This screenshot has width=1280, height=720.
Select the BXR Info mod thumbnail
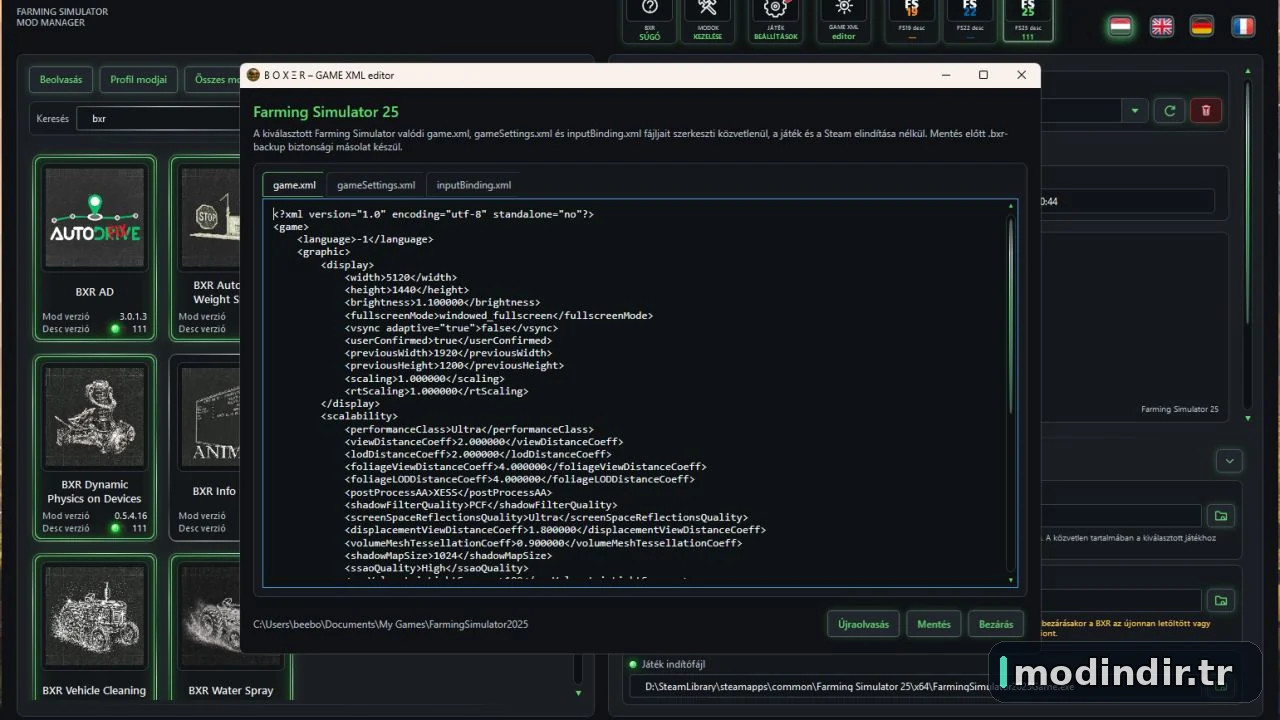pyautogui.click(x=211, y=415)
